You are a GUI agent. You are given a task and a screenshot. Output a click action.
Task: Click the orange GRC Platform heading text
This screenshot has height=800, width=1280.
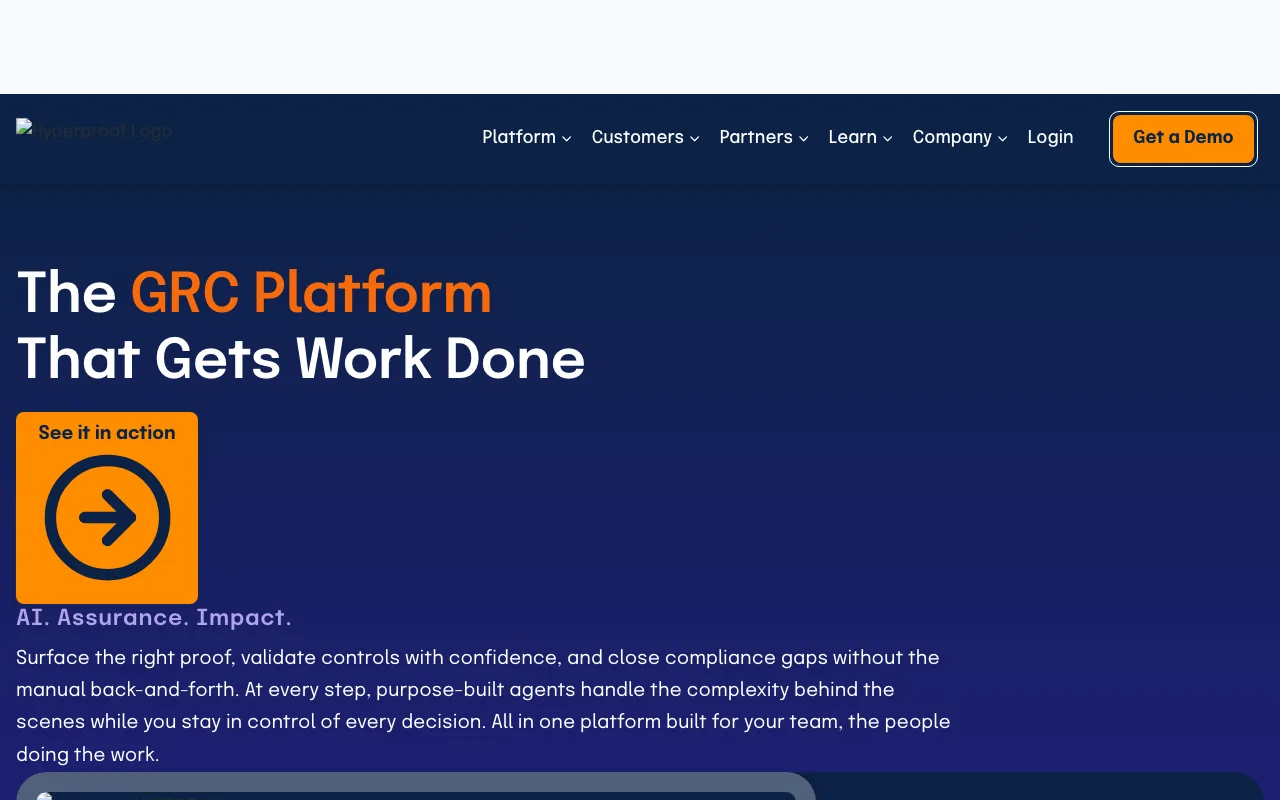(311, 293)
